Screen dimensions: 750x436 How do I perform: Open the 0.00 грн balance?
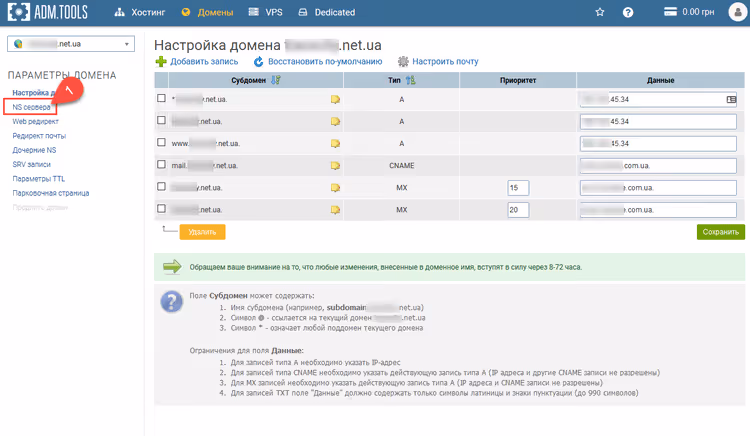[689, 12]
